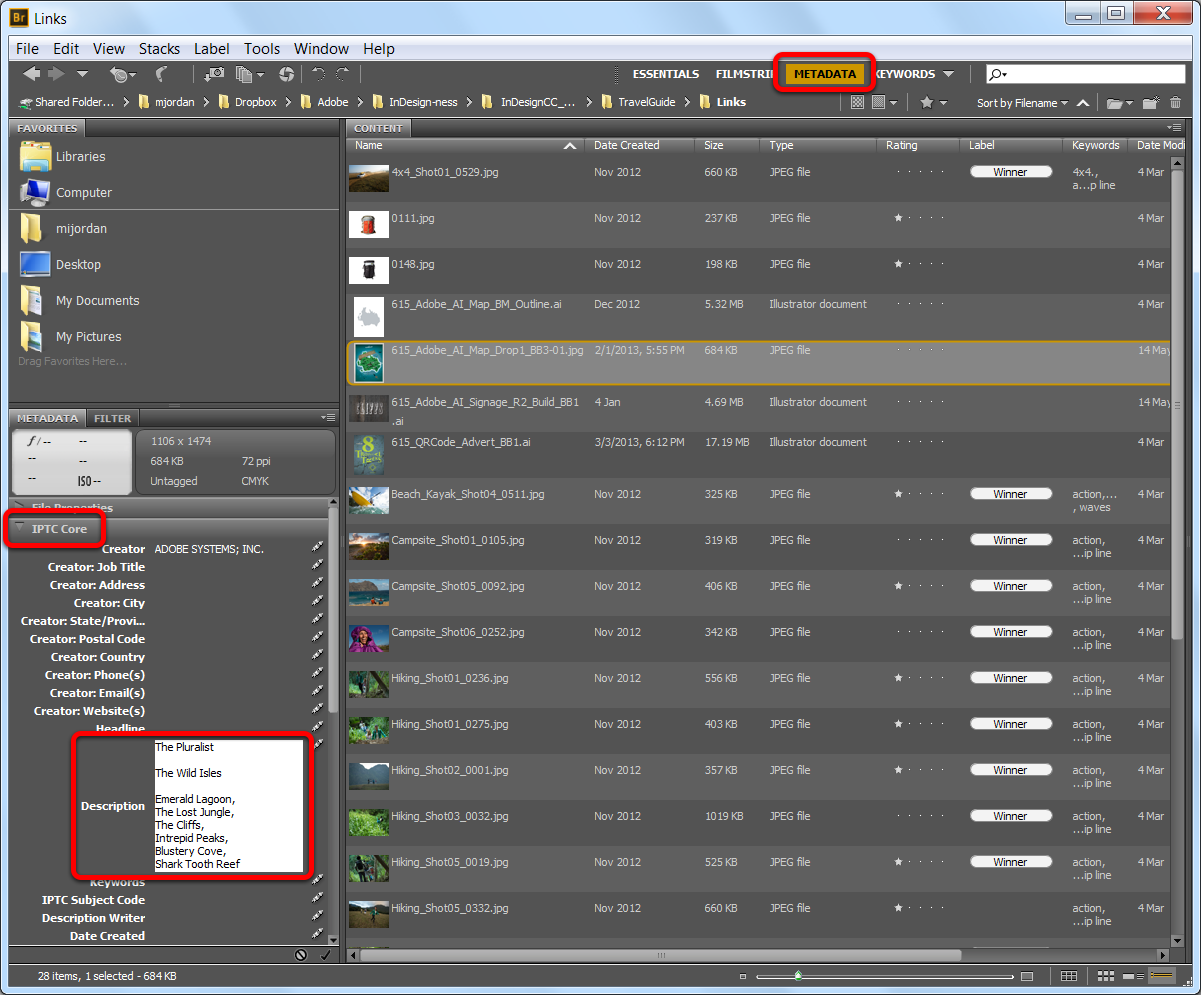Sort by the Date Created column header

[x=638, y=145]
